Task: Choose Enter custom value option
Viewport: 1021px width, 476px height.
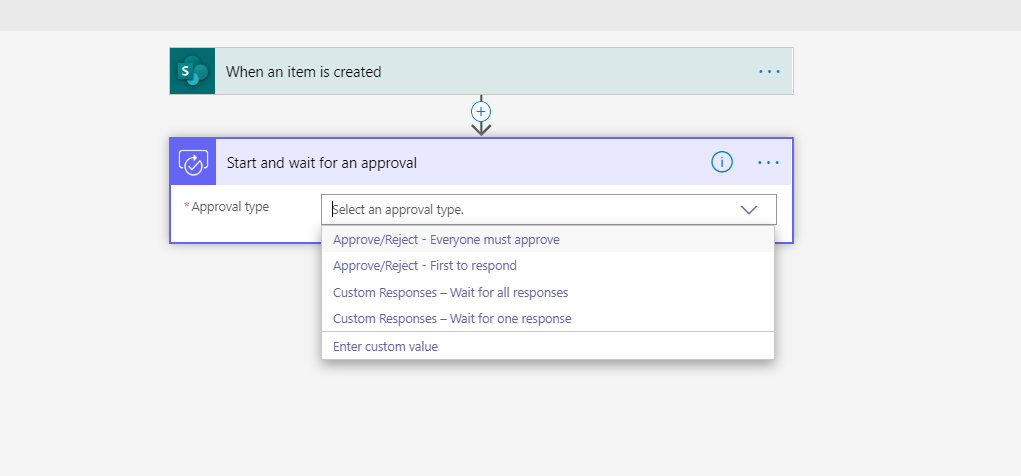Action: coord(385,347)
